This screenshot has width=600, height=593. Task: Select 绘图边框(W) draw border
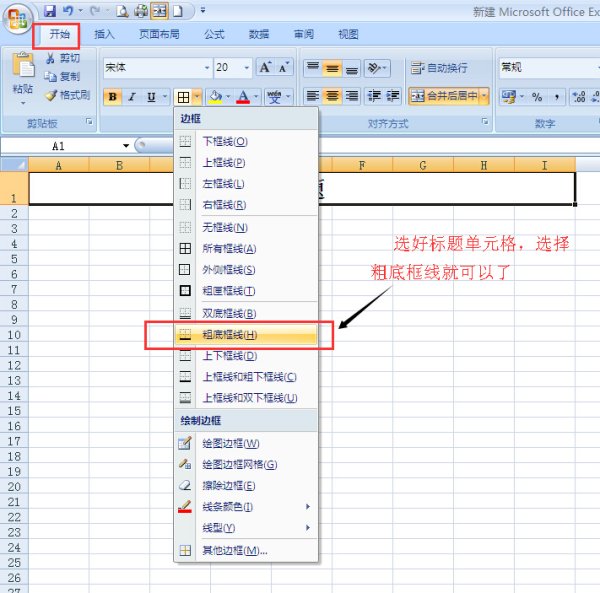pos(246,443)
